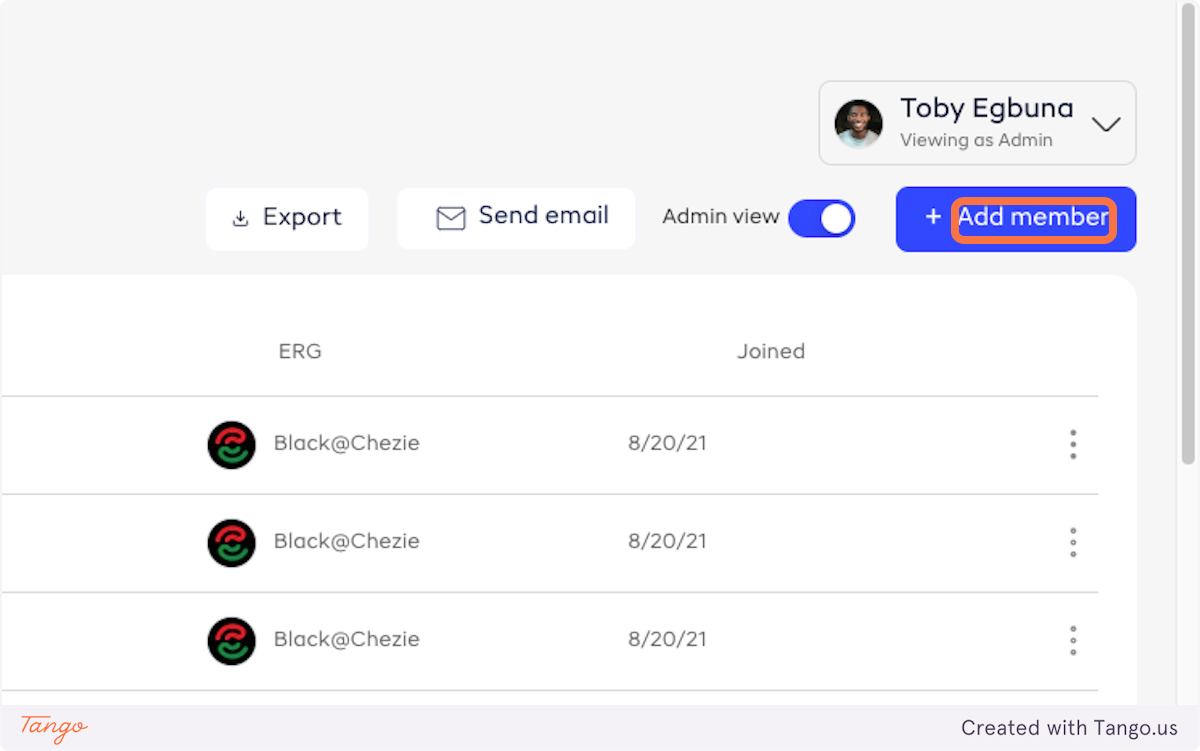Sort by the Joined column header
The width and height of the screenshot is (1200, 751).
770,351
